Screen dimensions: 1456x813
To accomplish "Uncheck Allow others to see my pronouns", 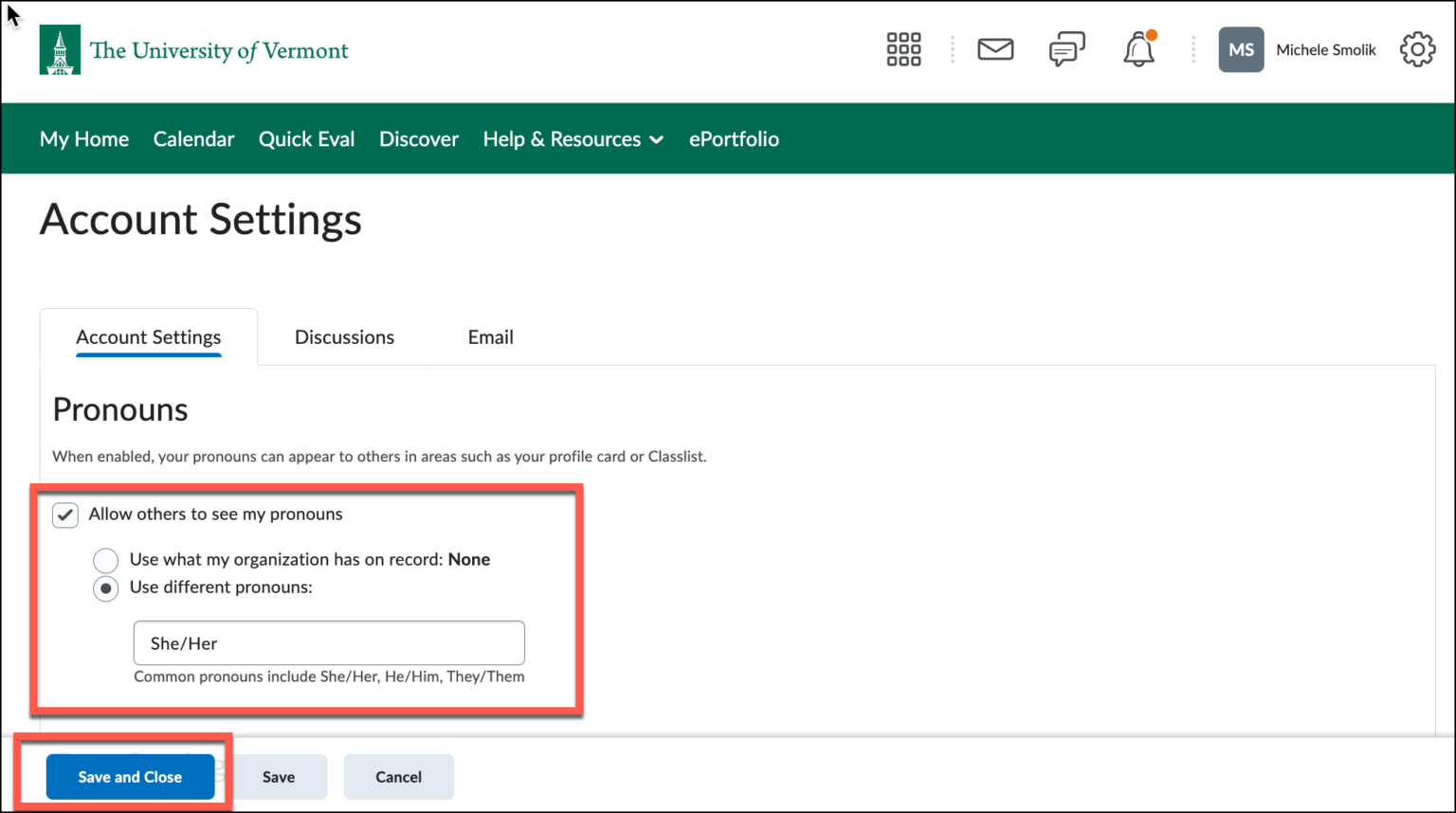I will pos(64,515).
